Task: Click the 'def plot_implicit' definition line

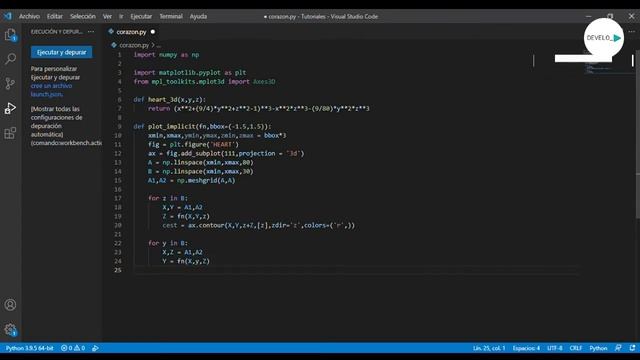Action: coord(202,127)
